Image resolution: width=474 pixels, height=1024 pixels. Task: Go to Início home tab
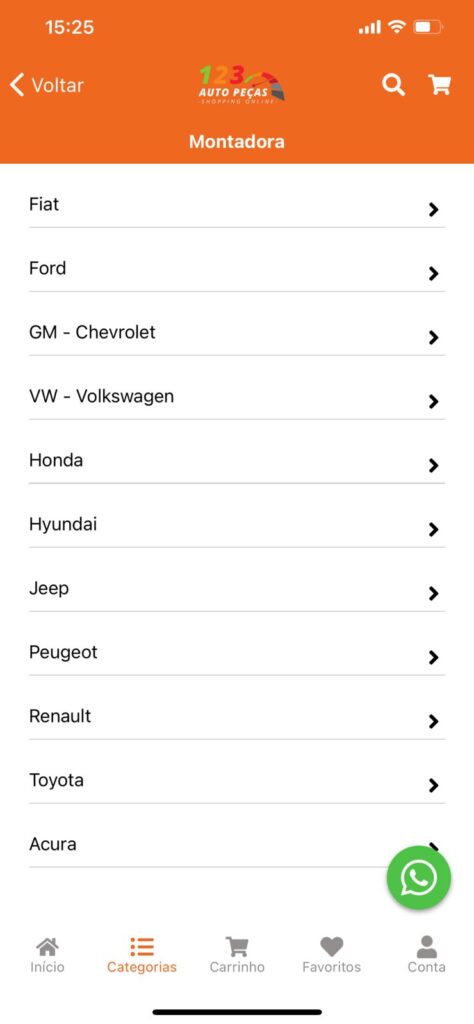(x=47, y=955)
